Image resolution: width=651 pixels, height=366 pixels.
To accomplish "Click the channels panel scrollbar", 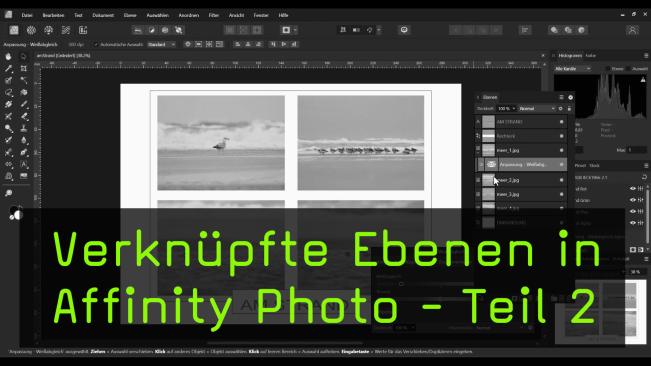I will 648,215.
